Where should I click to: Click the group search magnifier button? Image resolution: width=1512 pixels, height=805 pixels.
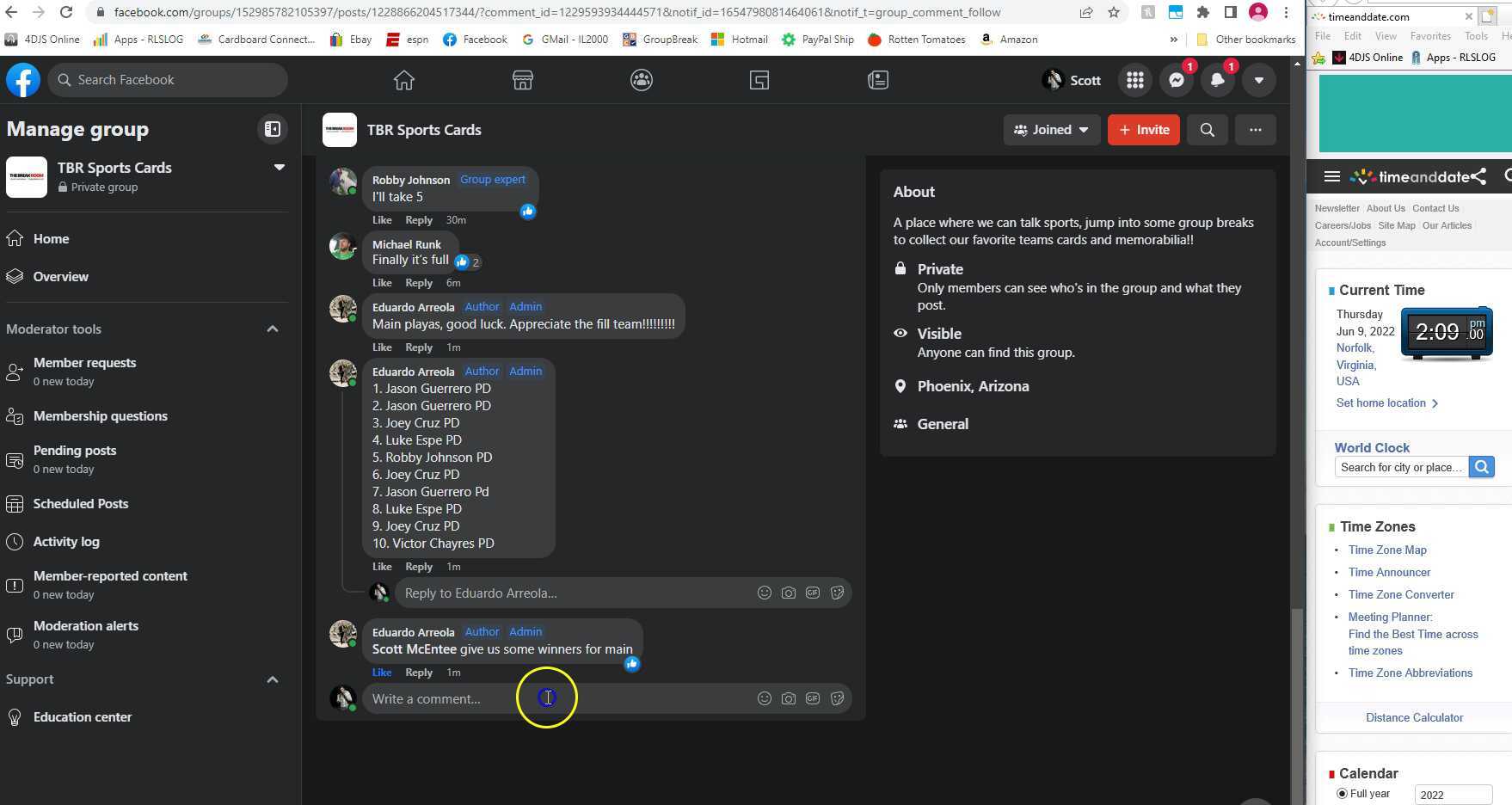point(1207,130)
